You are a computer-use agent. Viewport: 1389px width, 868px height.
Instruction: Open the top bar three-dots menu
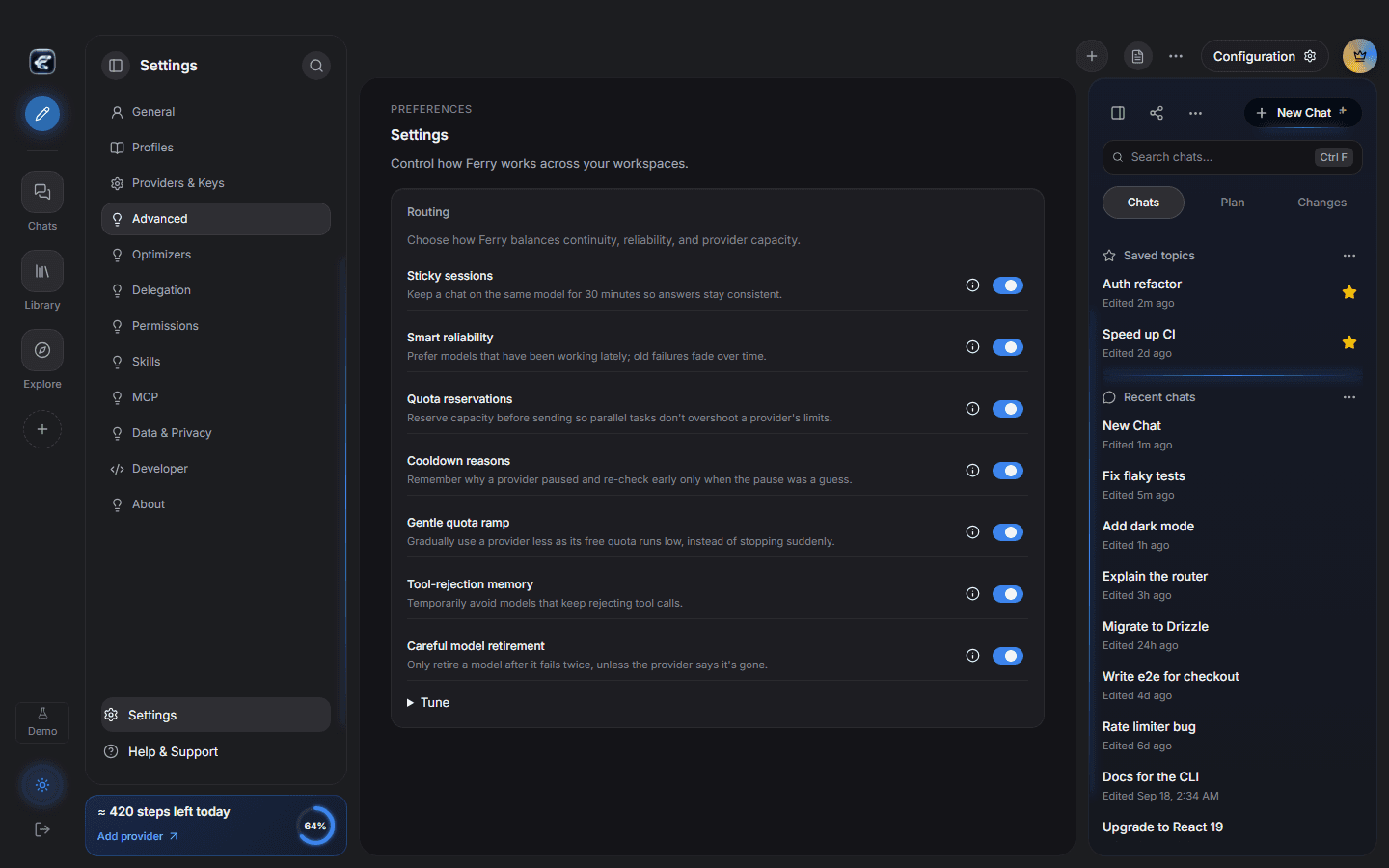pyautogui.click(x=1176, y=56)
